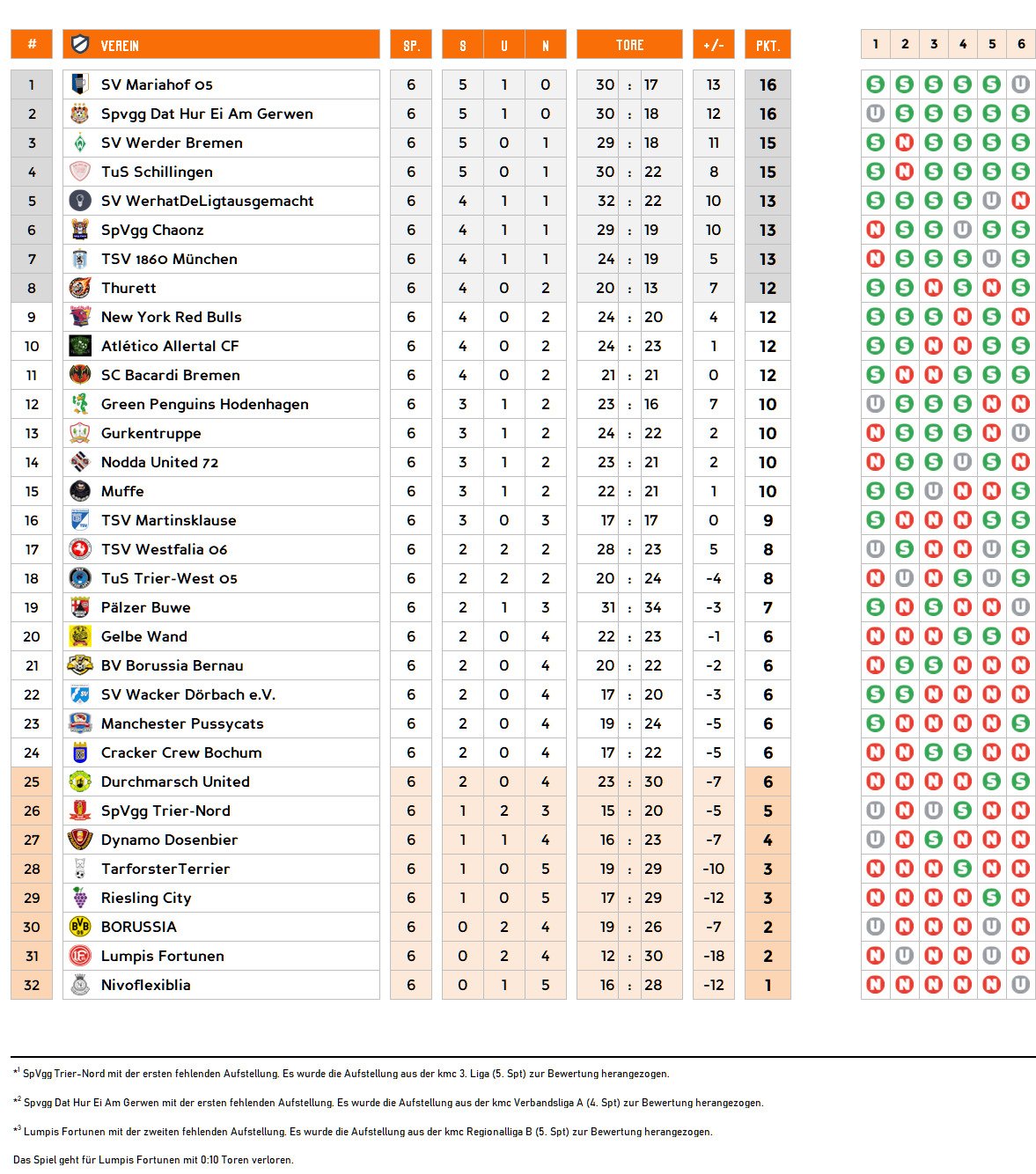Screen dimensions: 1036x1174
Task: Click the Lumpis Fortunen club crest
Action: [x=80, y=956]
